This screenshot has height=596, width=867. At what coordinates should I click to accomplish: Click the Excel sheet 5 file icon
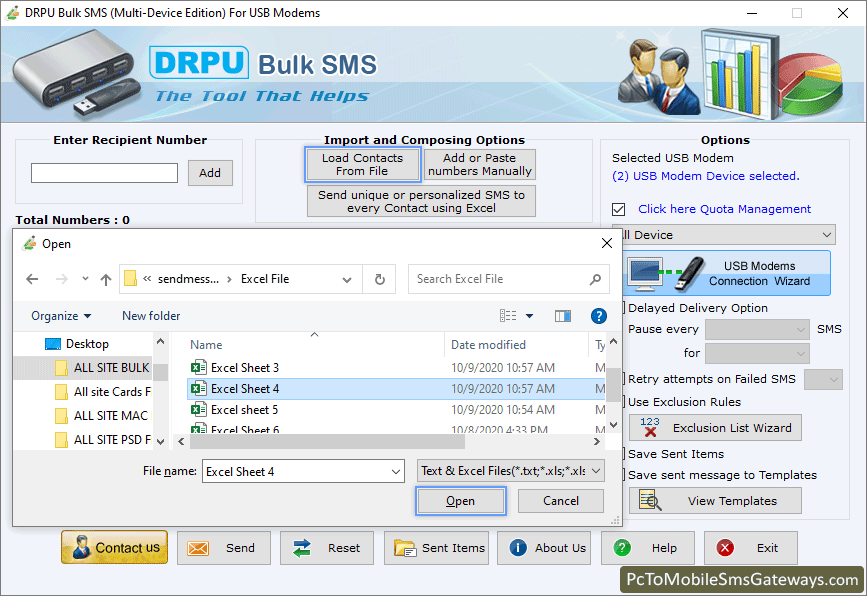(199, 410)
